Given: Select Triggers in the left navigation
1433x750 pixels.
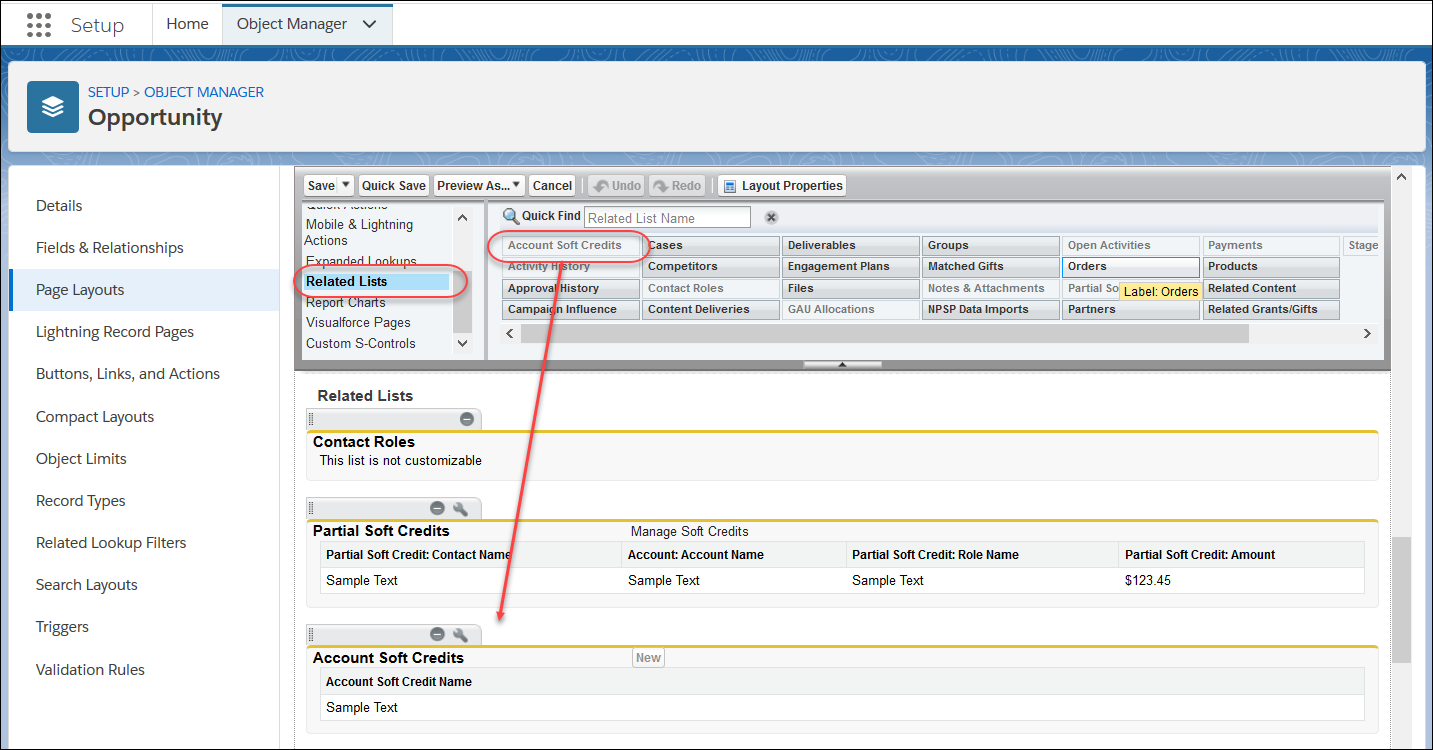Looking at the screenshot, I should coord(62,627).
